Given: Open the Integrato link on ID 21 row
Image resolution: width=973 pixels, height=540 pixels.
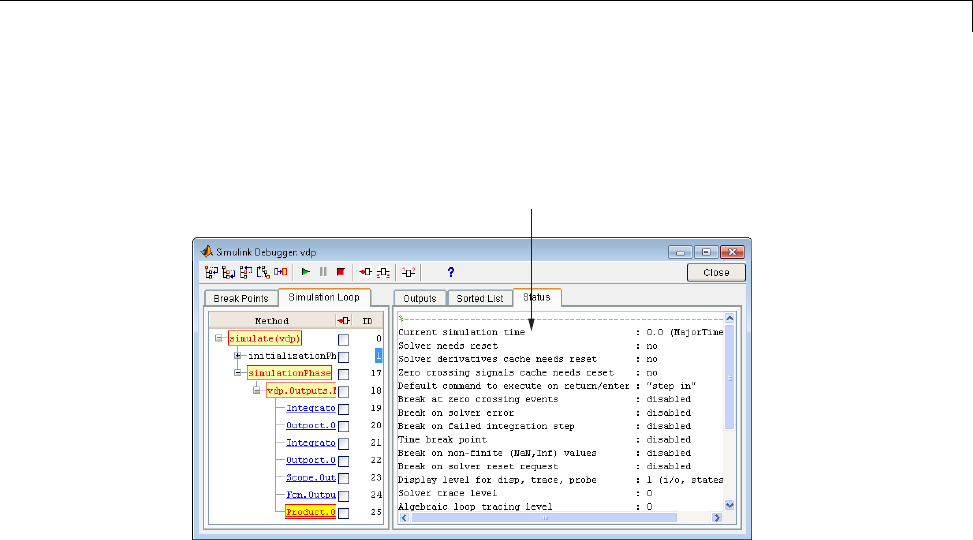Looking at the screenshot, I should pyautogui.click(x=311, y=443).
